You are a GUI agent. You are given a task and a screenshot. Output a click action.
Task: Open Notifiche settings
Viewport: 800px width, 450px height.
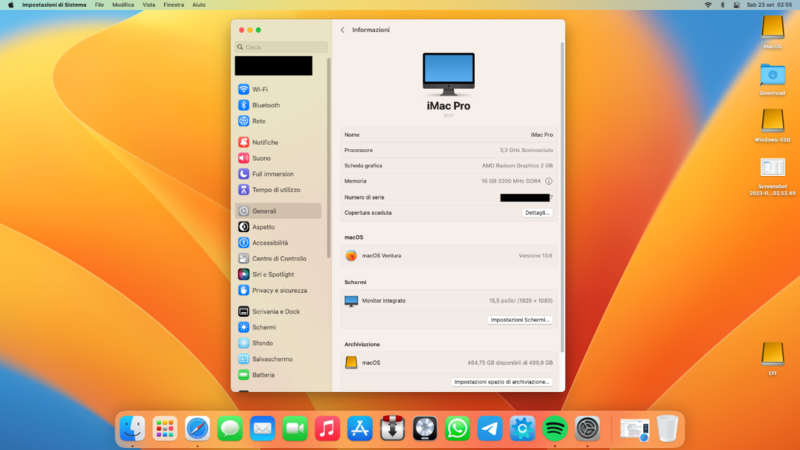[278, 142]
